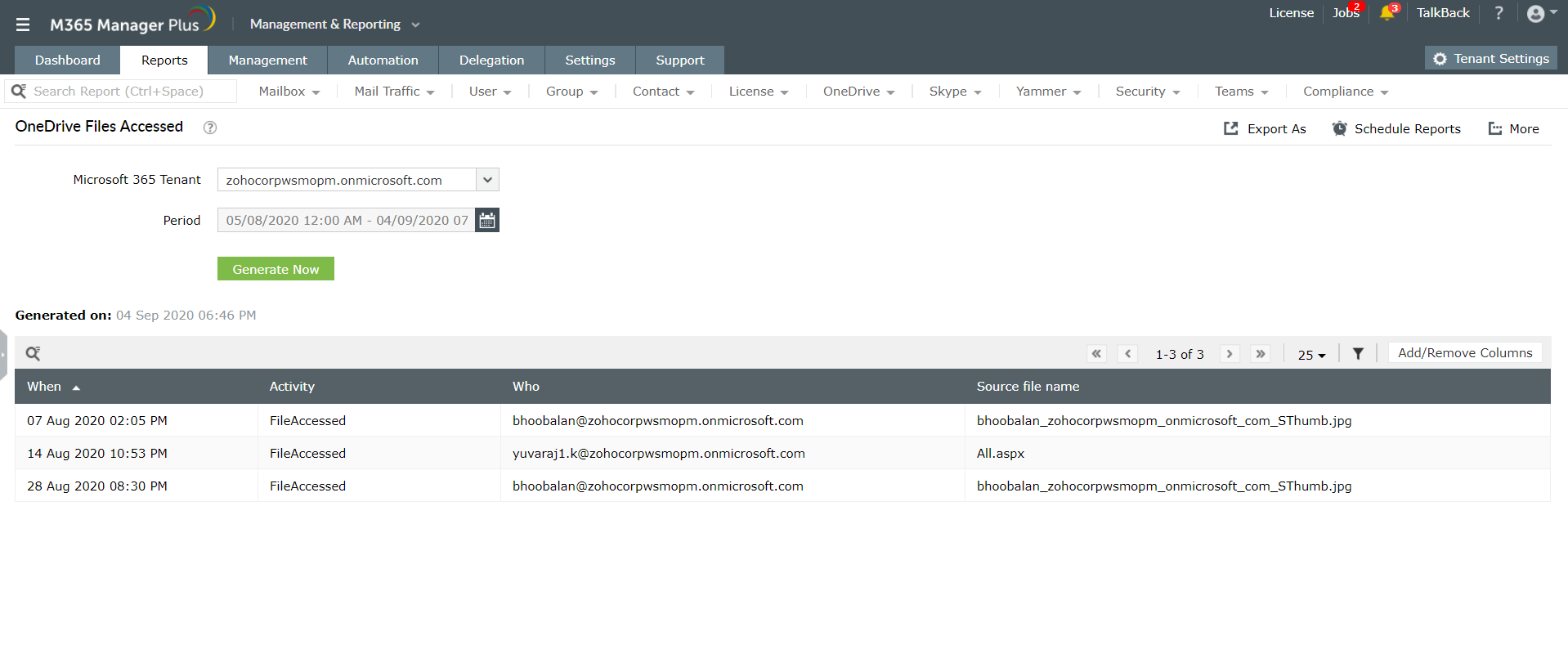Open the Automation tab
This screenshot has height=645, width=1568.
coord(383,60)
